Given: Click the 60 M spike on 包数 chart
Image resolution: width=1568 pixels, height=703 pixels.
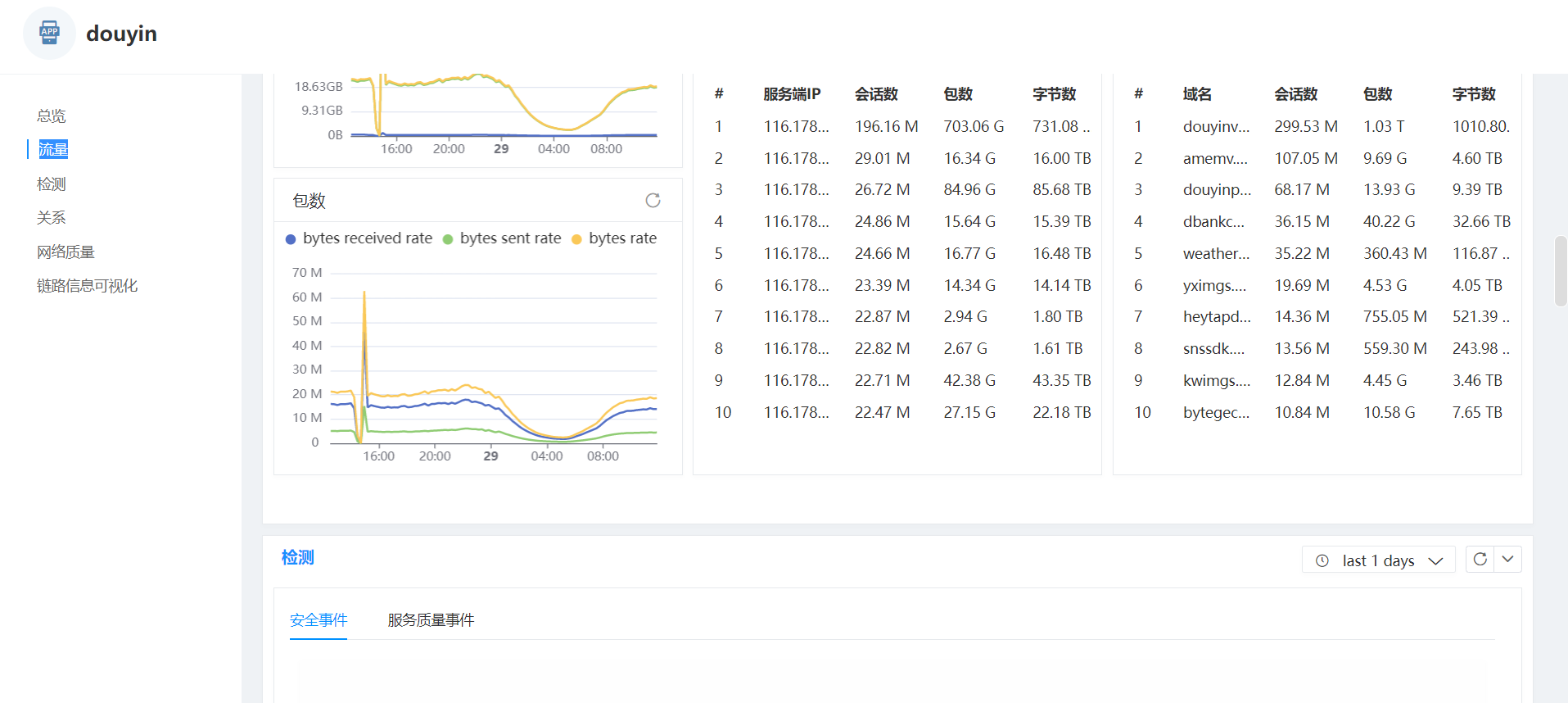Looking at the screenshot, I should coord(364,293).
